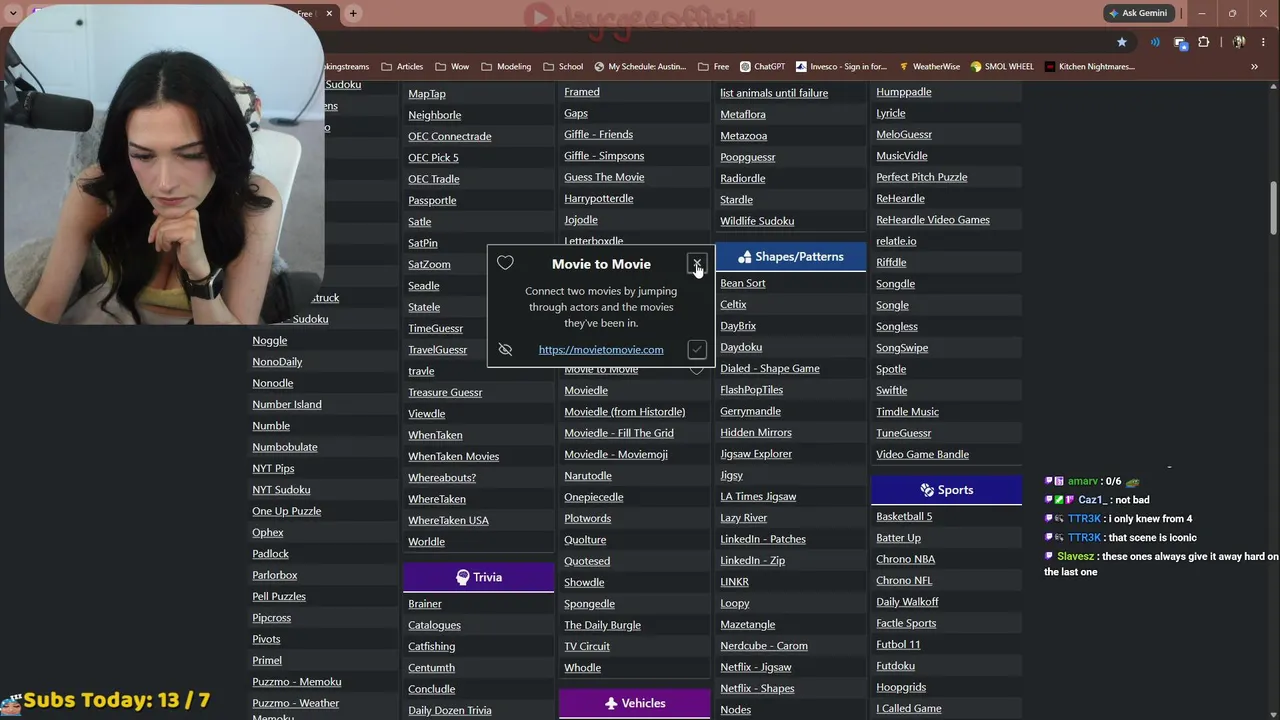This screenshot has height=720, width=1280.
Task: Open the Poopguessr game
Action: click(748, 157)
